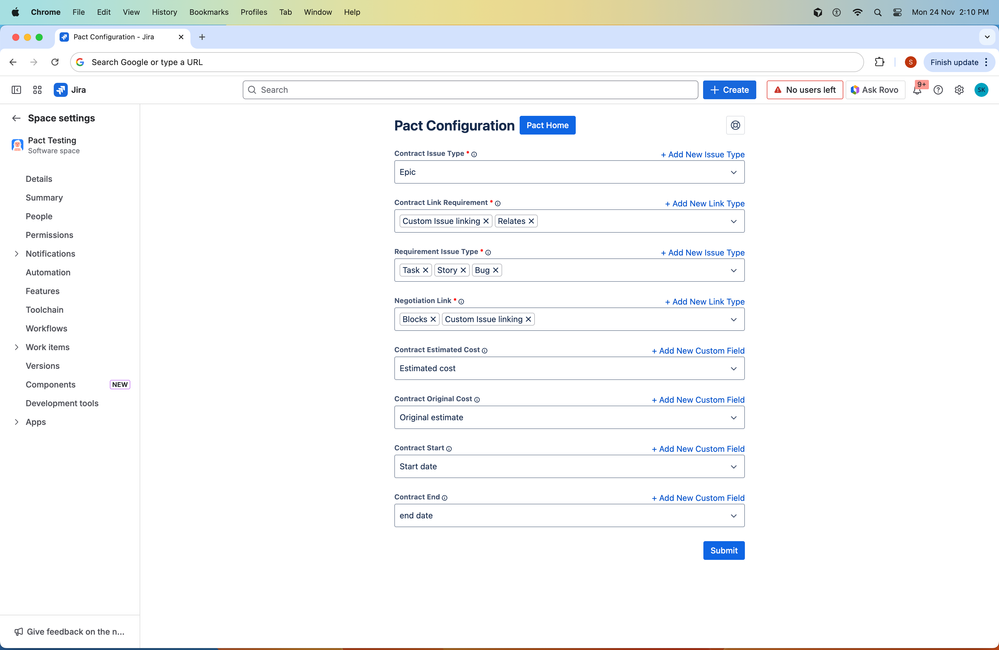Open the Contract Original Cost dropdown
Image resolution: width=999 pixels, height=650 pixels.
569,417
